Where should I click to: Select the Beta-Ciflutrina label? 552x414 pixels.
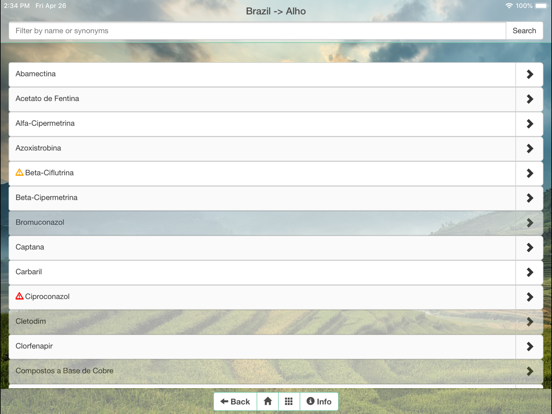(x=49, y=172)
